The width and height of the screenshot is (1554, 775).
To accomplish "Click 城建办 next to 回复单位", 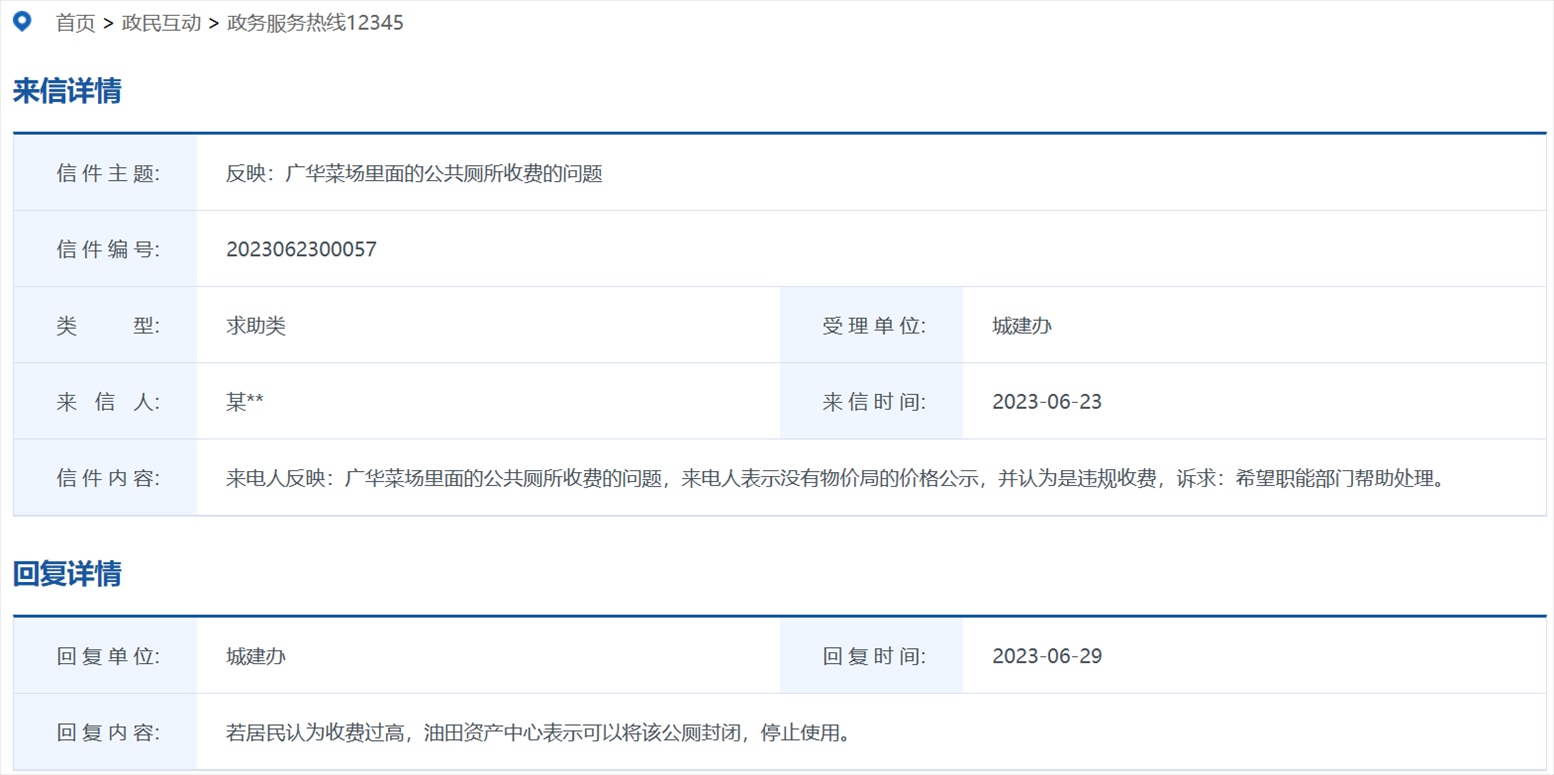I will [256, 656].
